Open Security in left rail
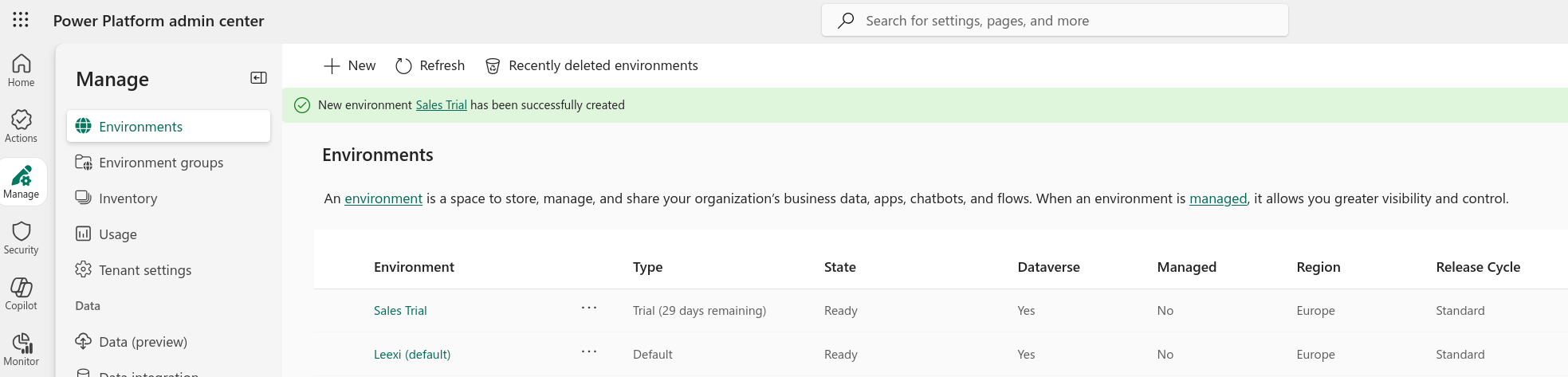This screenshot has width=1568, height=377. [22, 238]
